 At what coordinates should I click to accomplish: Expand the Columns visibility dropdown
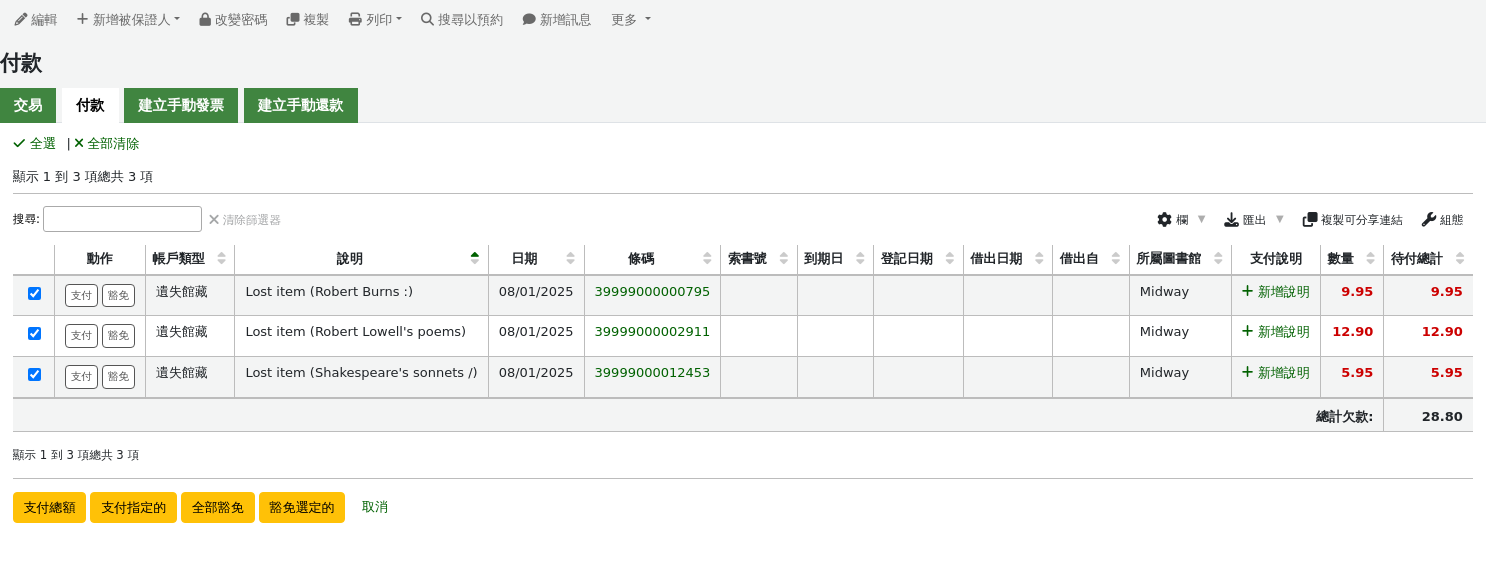[1181, 219]
